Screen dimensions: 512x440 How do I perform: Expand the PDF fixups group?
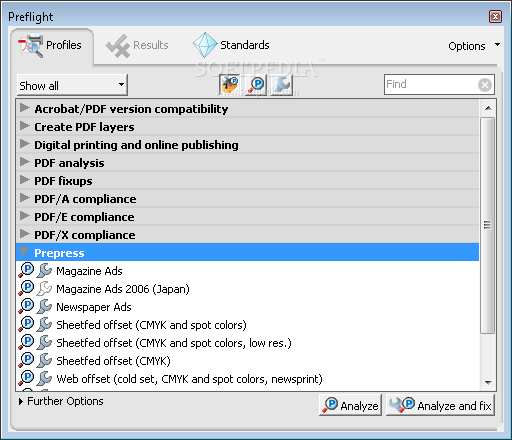pos(24,180)
